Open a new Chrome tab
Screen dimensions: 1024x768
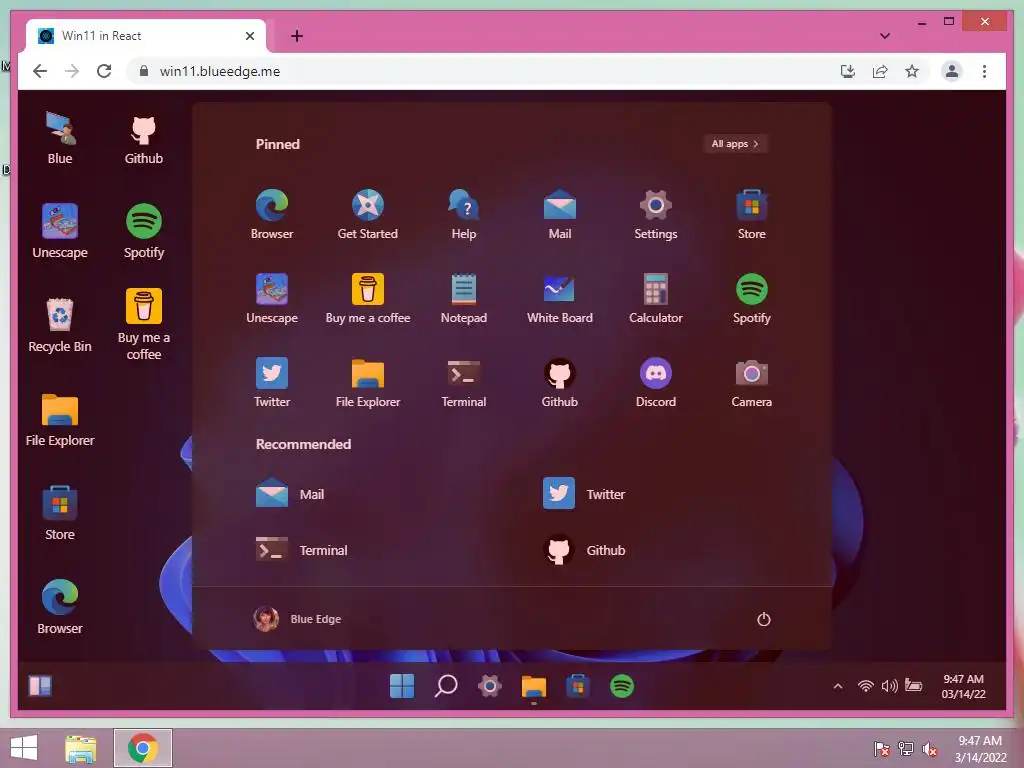(x=296, y=36)
